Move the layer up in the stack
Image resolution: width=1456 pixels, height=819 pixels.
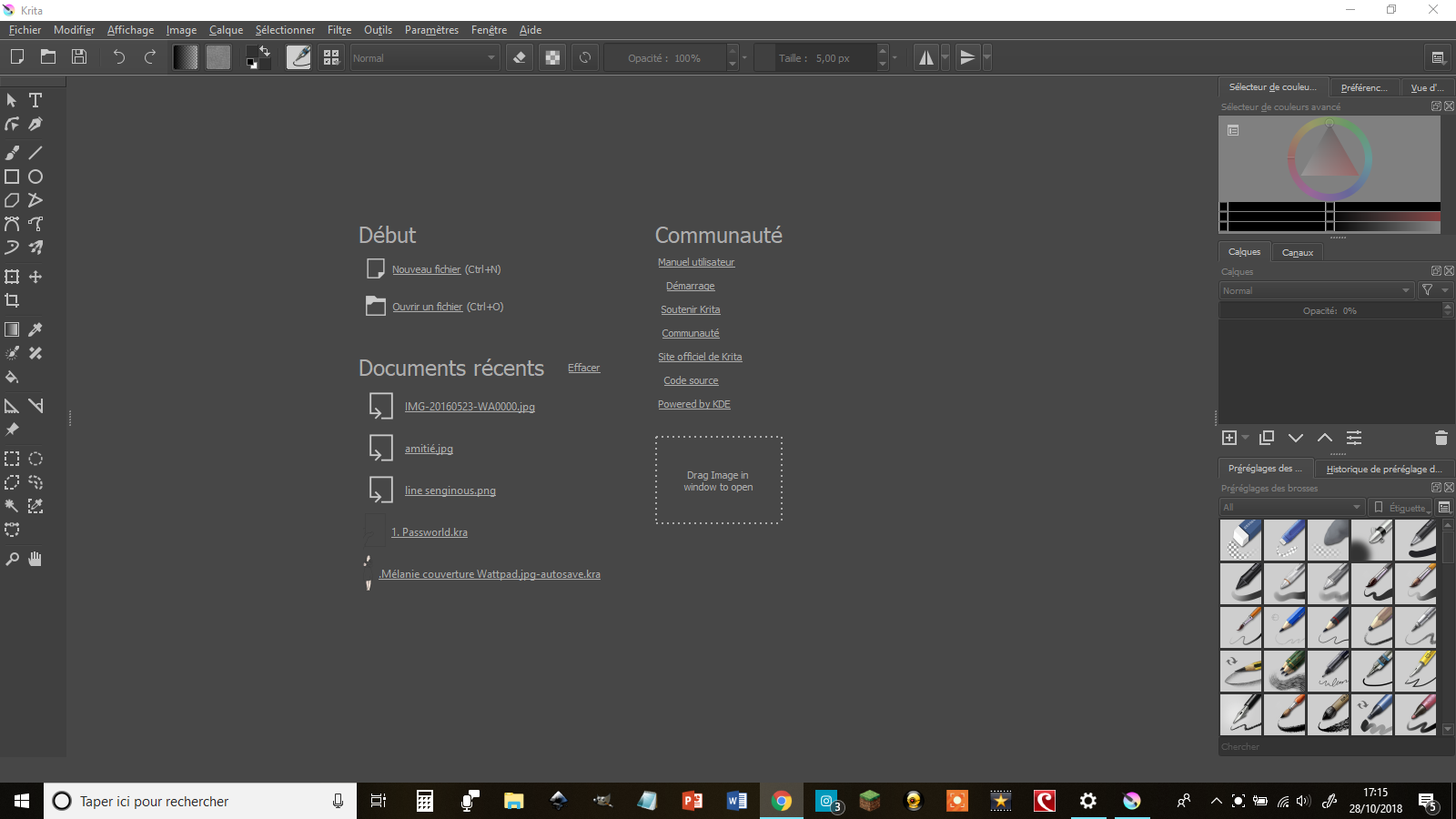(1325, 438)
